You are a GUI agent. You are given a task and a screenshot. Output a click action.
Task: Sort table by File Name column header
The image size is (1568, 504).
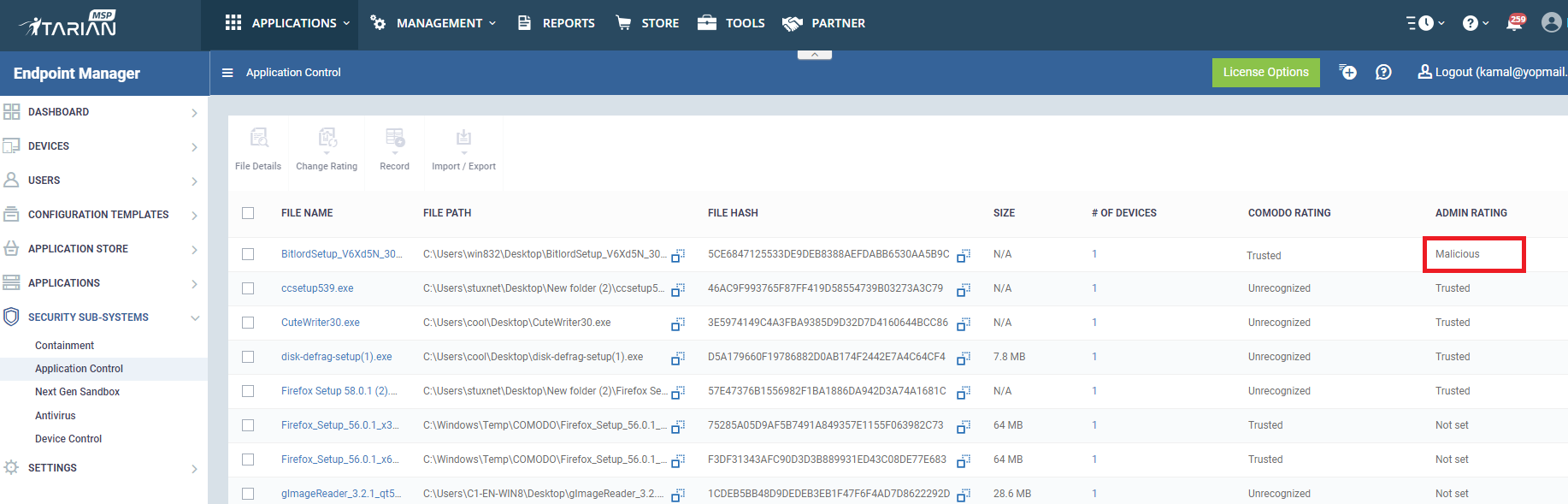coord(307,213)
